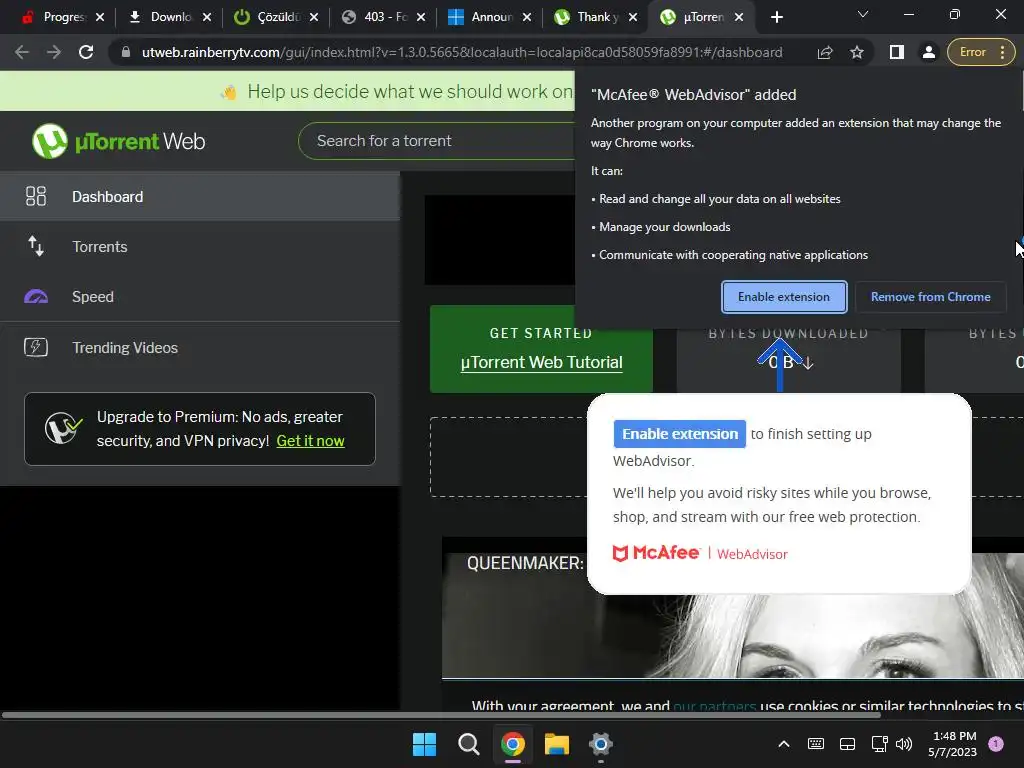Close the Download tab
Viewport: 1024px width, 768px height.
coord(207,18)
